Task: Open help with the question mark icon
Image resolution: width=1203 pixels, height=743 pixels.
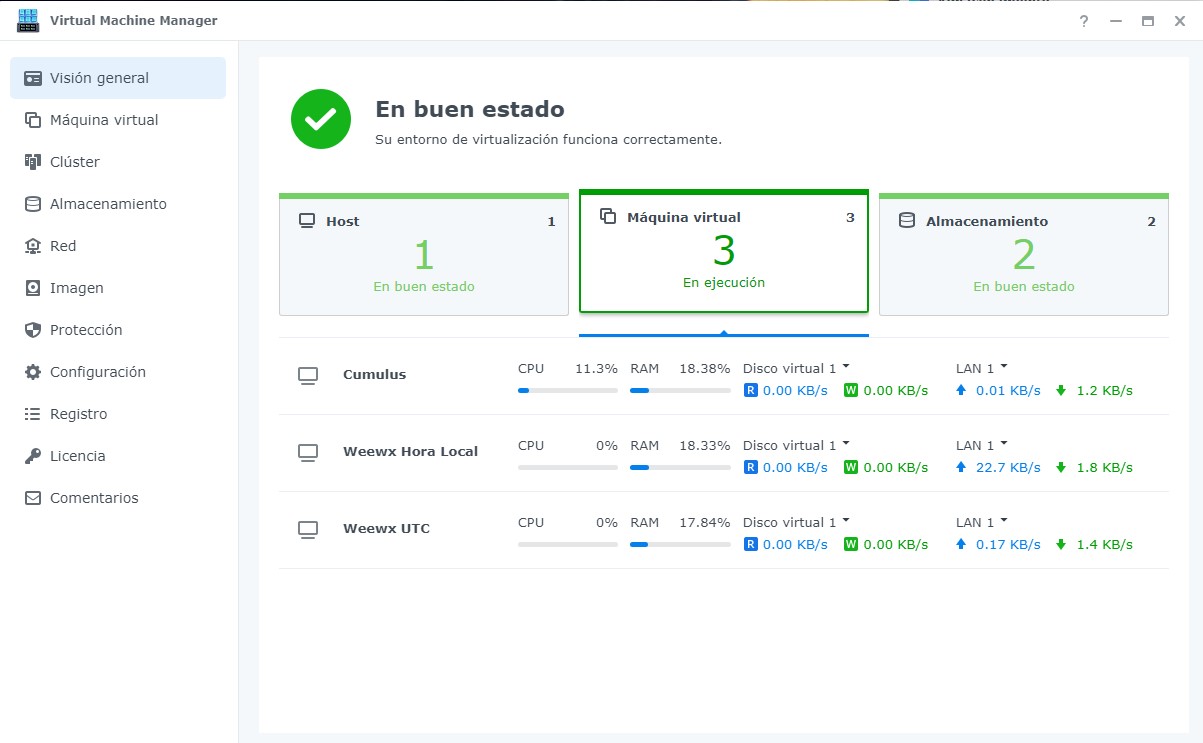Action: point(1084,21)
